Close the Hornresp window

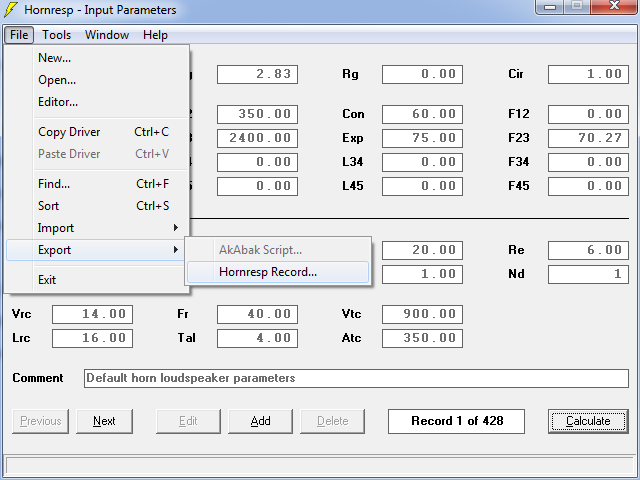[x=614, y=6]
